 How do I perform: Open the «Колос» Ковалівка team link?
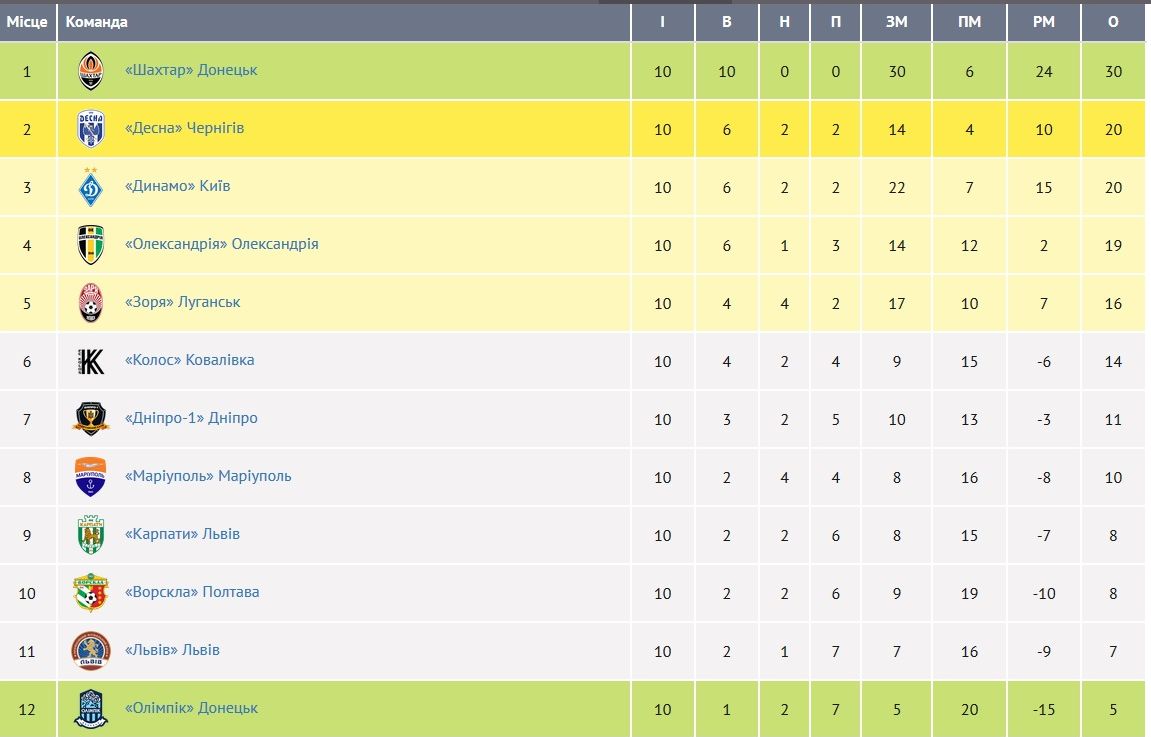click(189, 360)
